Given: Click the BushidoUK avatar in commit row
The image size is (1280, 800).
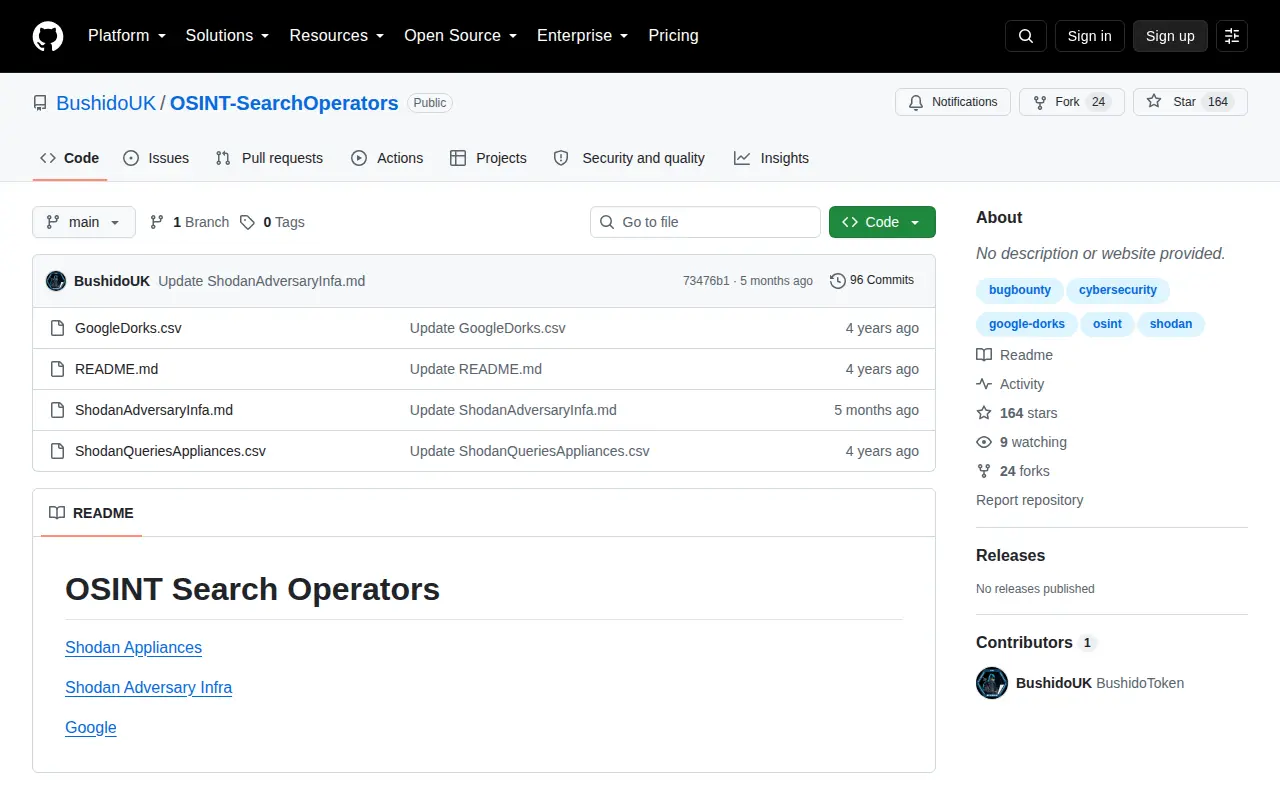Looking at the screenshot, I should (56, 281).
